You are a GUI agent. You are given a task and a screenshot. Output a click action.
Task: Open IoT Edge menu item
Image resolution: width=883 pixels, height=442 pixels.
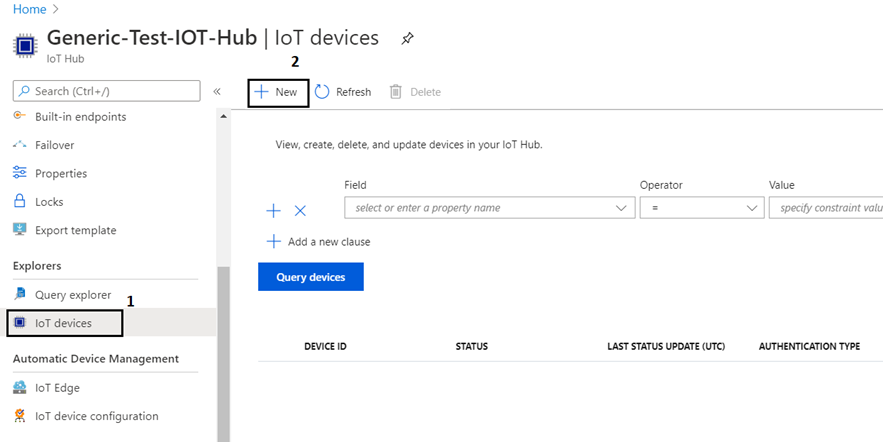[x=57, y=388]
